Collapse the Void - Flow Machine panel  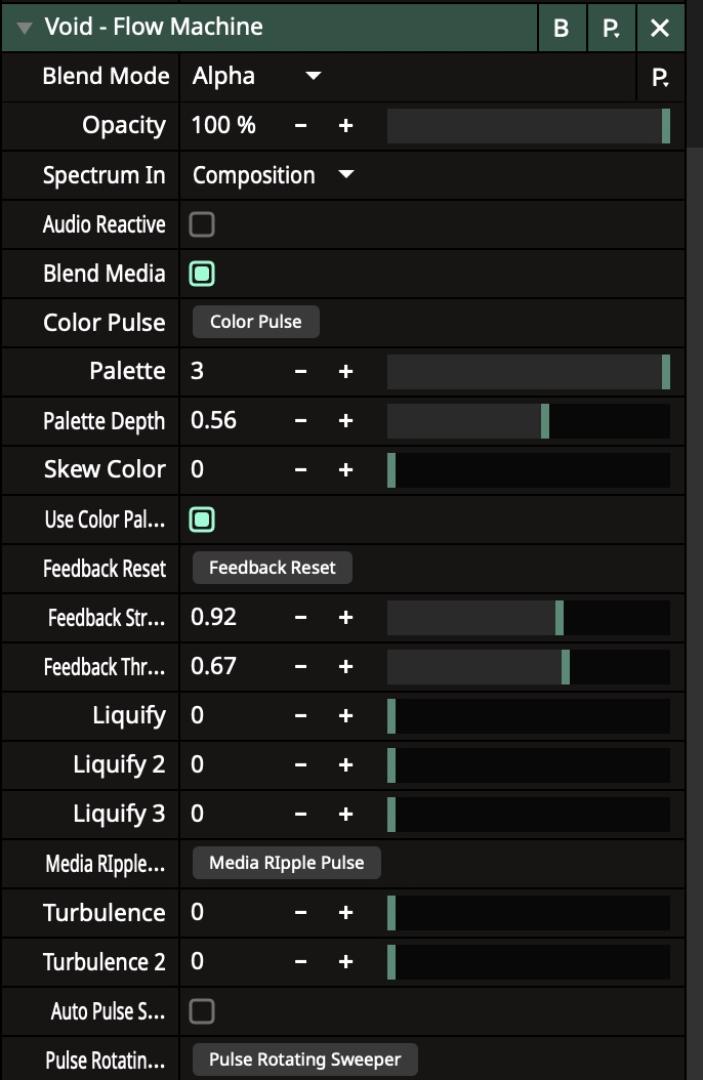tap(23, 28)
